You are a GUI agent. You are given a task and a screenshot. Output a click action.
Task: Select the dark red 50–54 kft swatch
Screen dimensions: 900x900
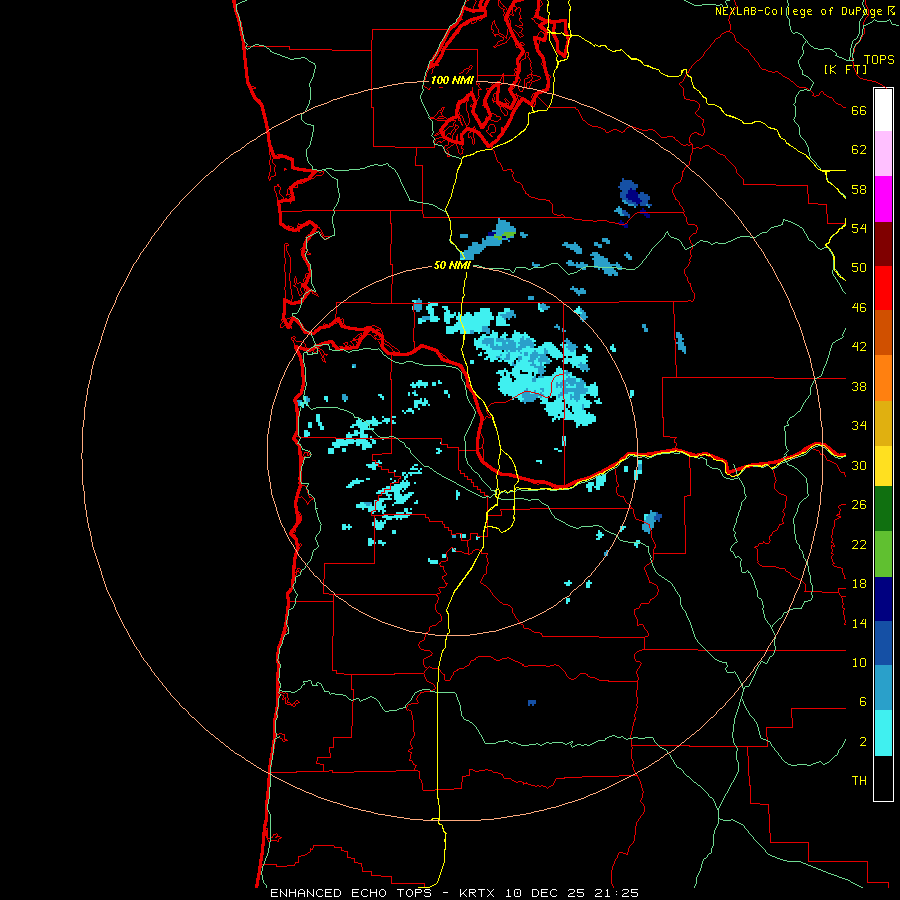click(x=883, y=243)
